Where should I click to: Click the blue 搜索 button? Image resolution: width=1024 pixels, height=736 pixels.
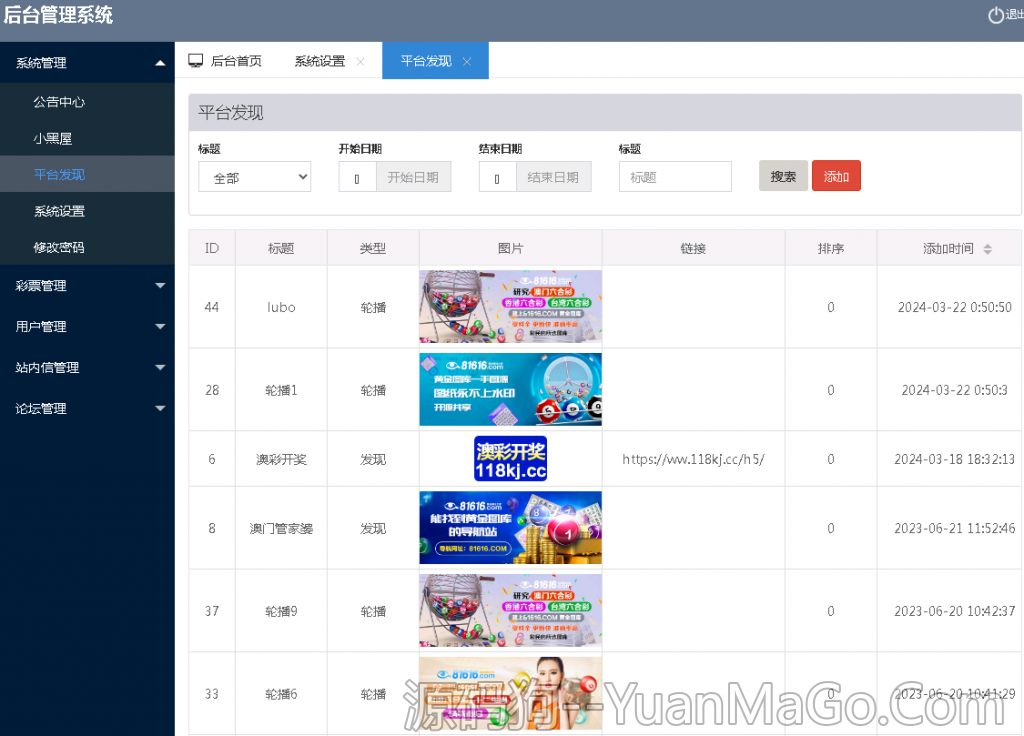783,175
